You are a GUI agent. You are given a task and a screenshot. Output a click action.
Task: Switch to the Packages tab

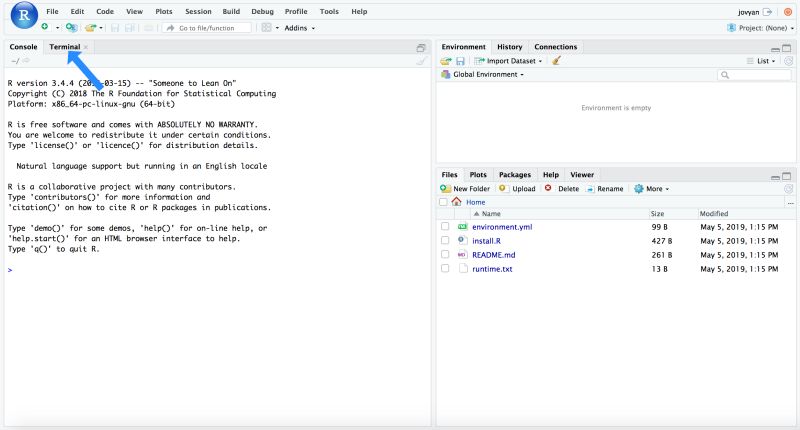pyautogui.click(x=515, y=174)
